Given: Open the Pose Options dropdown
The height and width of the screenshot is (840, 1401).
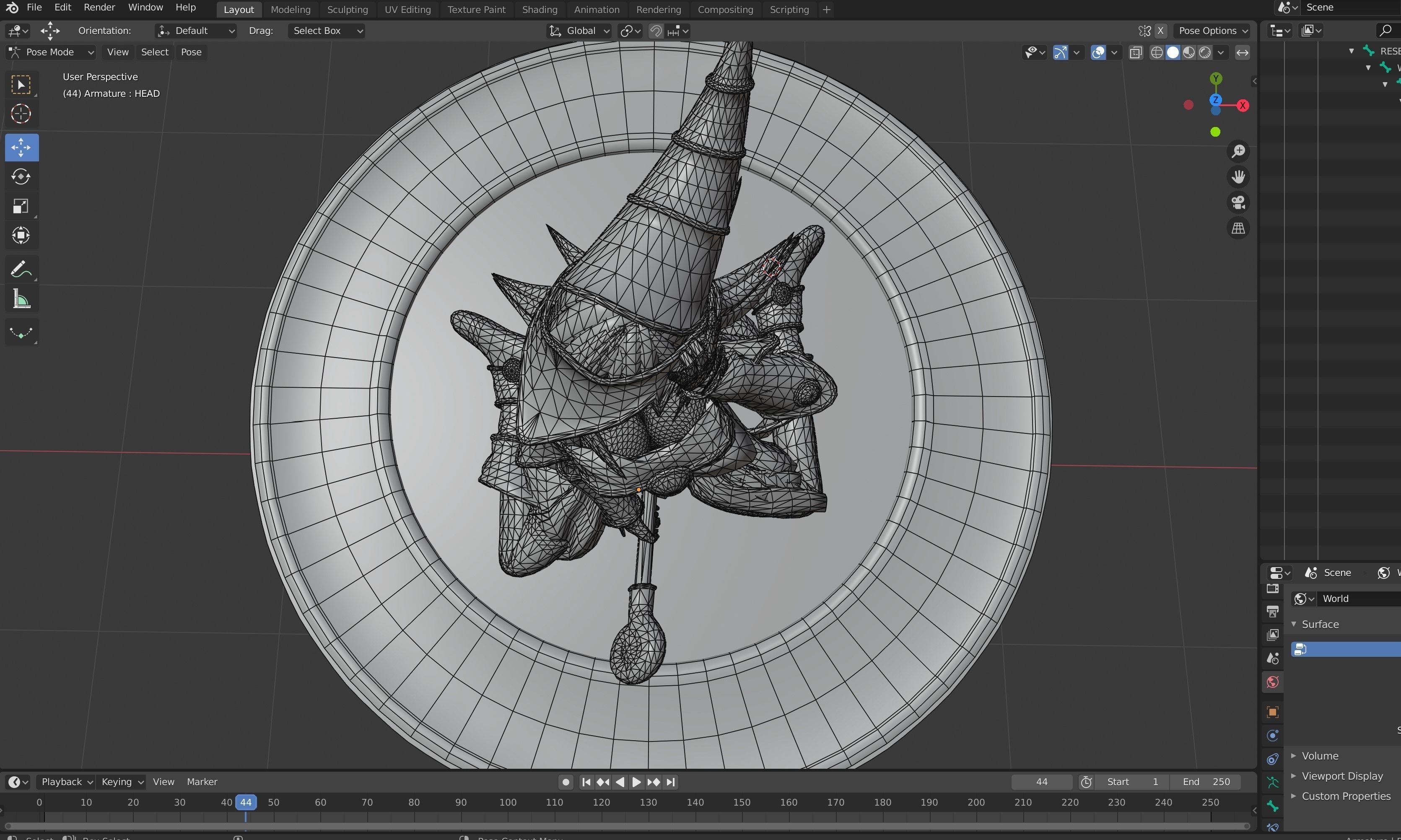Looking at the screenshot, I should pos(1212,31).
